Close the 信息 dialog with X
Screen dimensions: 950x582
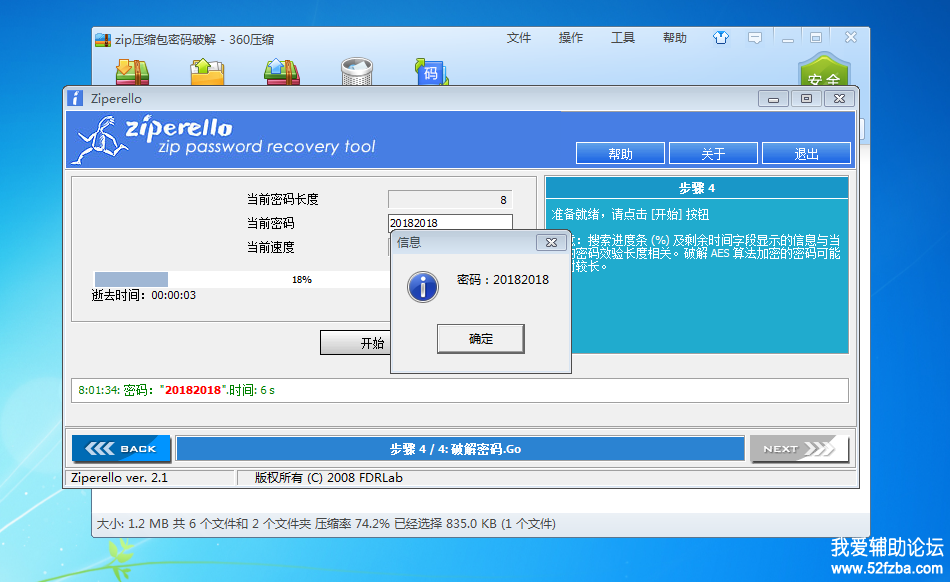click(x=551, y=242)
